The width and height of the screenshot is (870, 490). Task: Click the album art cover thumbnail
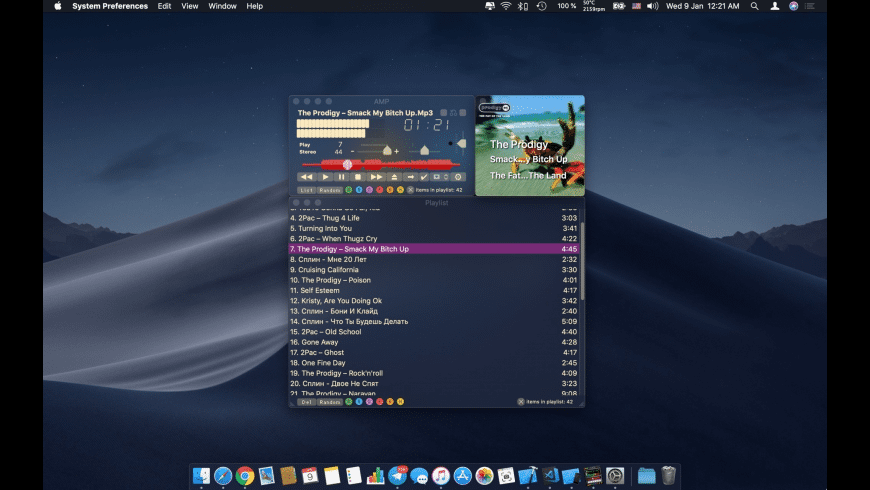click(x=529, y=147)
